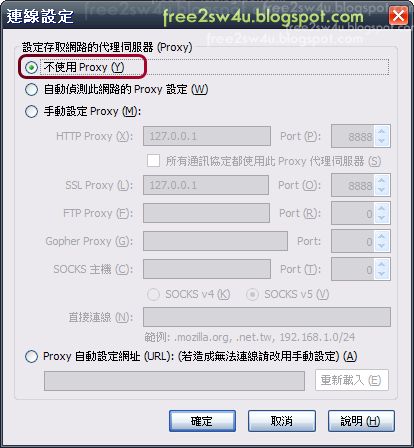Click the FTP Proxy address field
Viewport: 414px width, 448px height.
[x=206, y=213]
